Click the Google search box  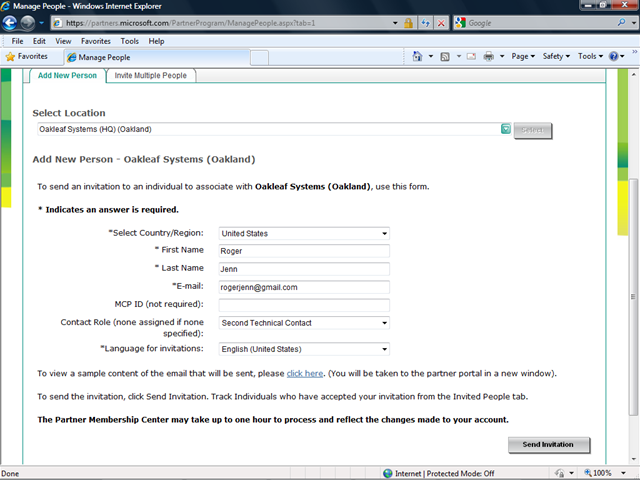tap(540, 23)
